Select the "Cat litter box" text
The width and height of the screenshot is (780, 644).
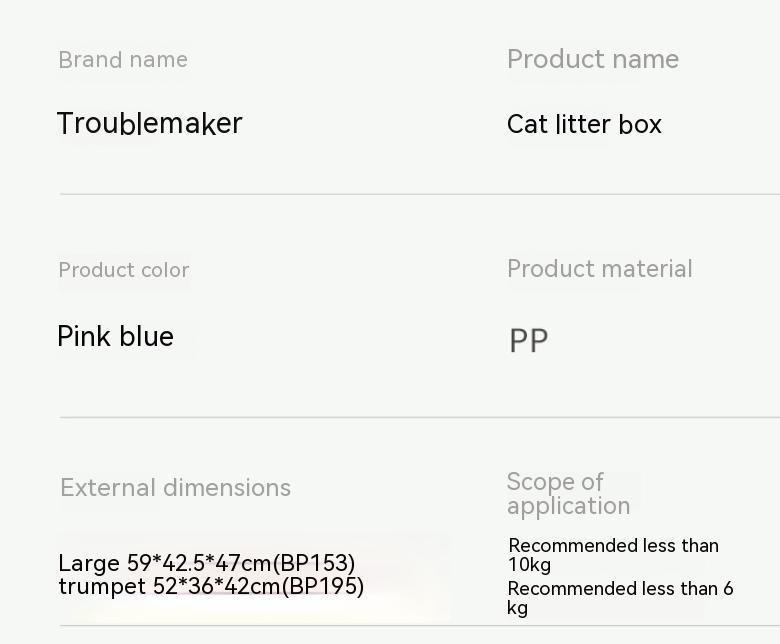(584, 125)
